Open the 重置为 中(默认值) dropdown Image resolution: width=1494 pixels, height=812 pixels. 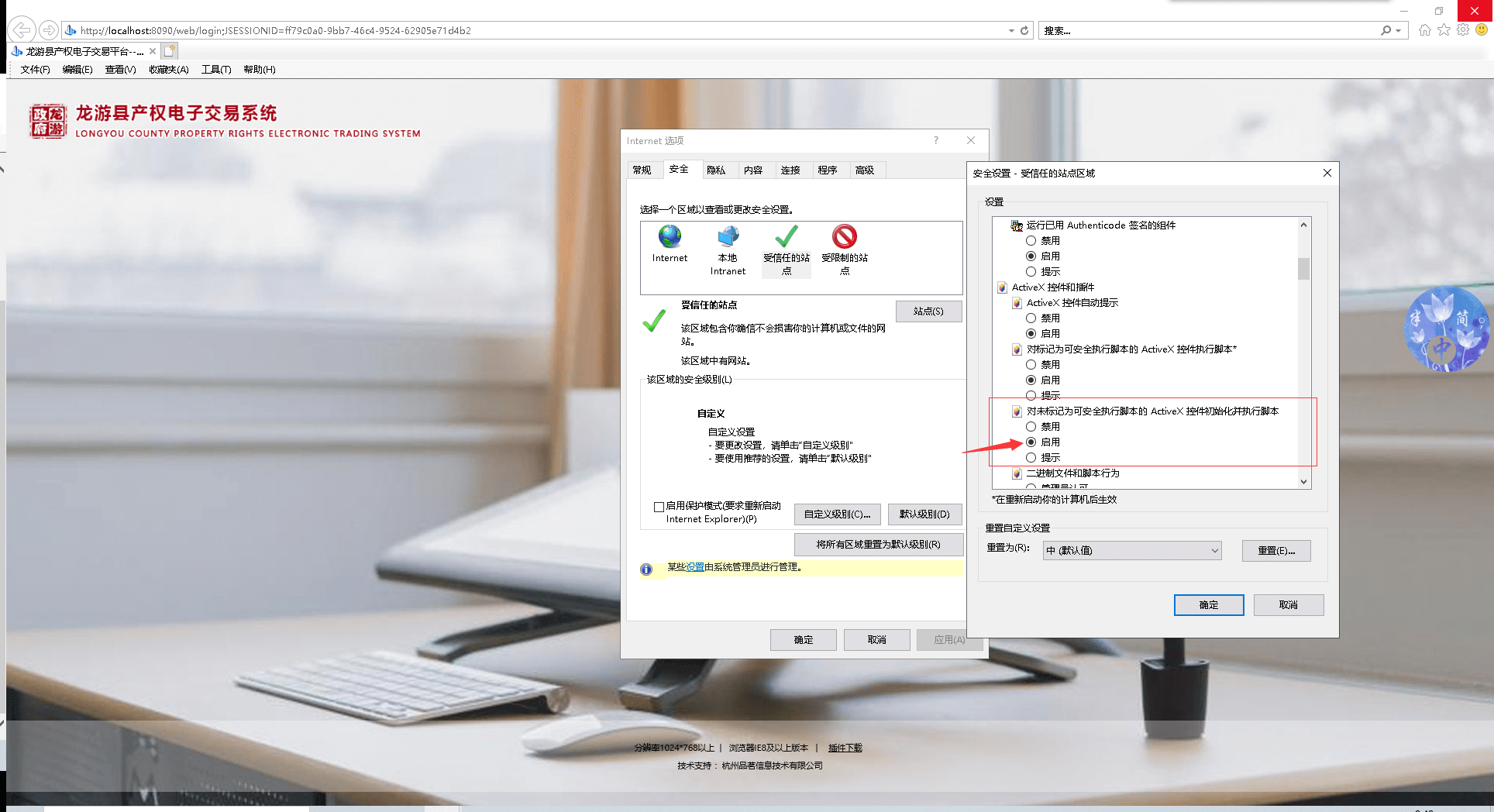tap(1131, 551)
